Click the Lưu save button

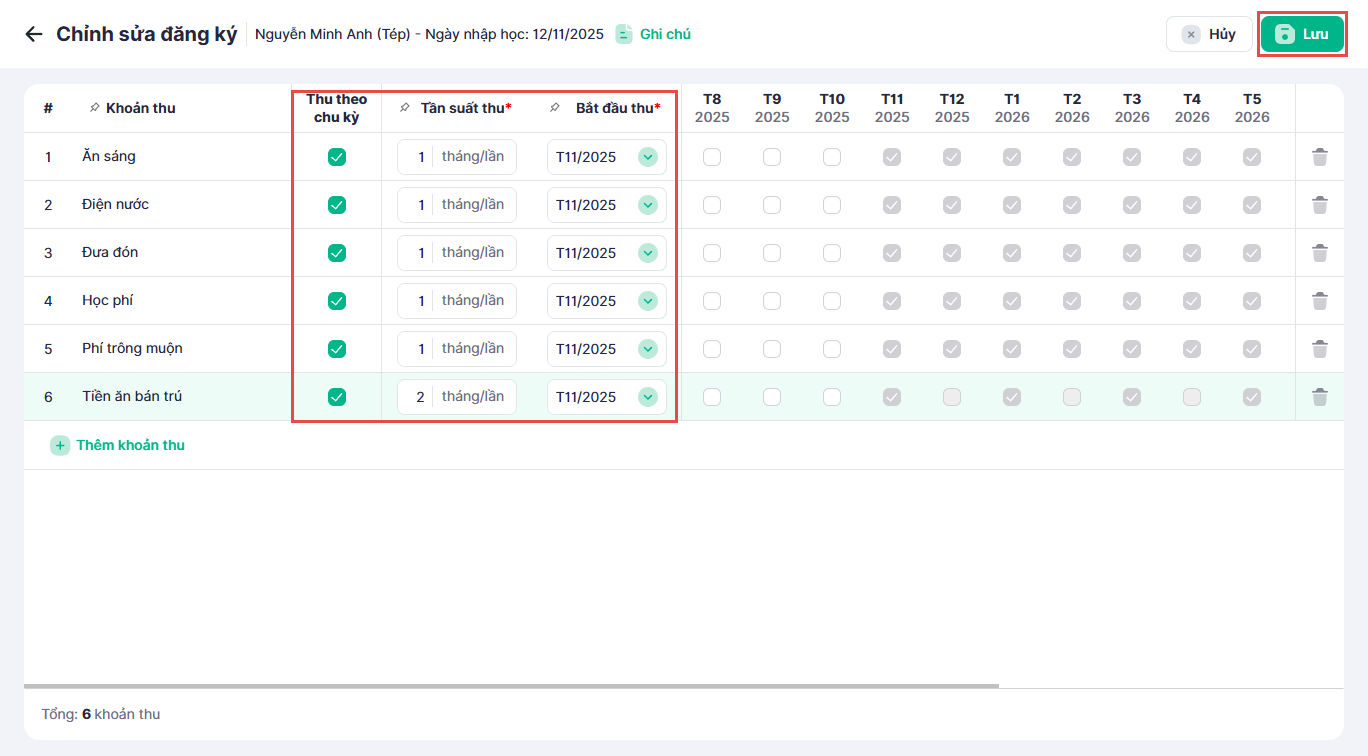[x=1302, y=34]
